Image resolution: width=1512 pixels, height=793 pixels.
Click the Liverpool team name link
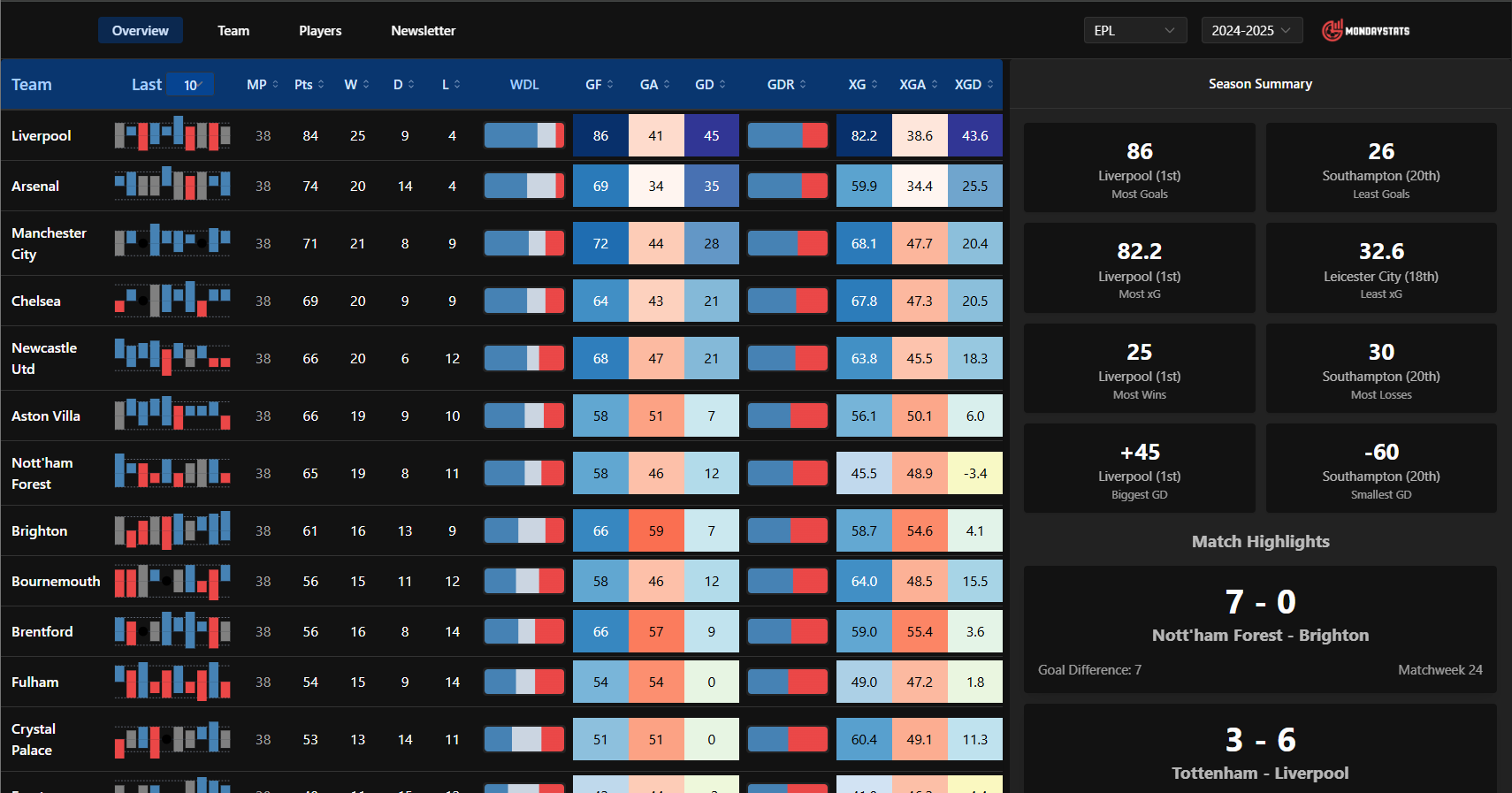[x=42, y=136]
